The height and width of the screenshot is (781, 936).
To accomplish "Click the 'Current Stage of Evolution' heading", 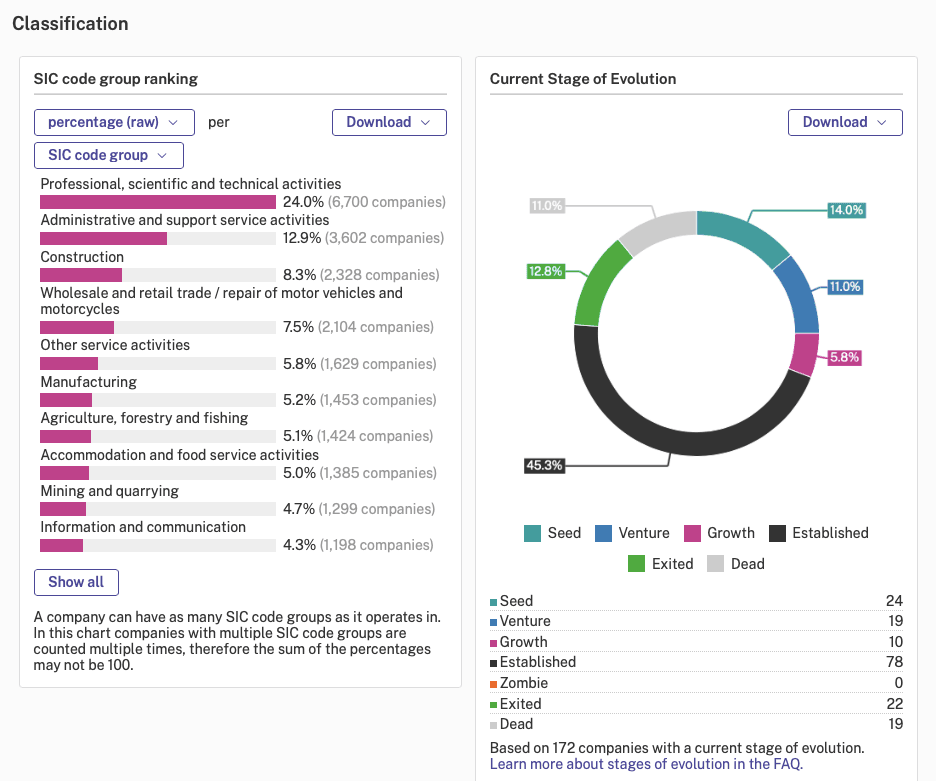I will pyautogui.click(x=583, y=79).
